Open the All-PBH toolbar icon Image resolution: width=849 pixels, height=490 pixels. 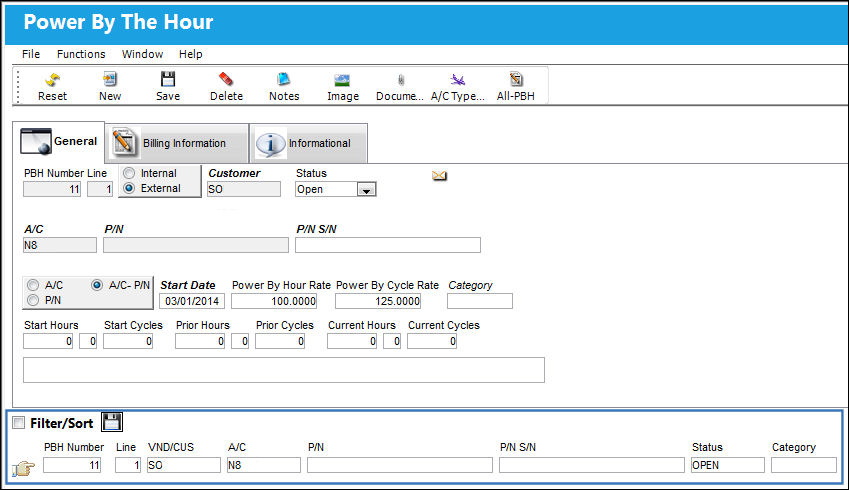coord(516,79)
